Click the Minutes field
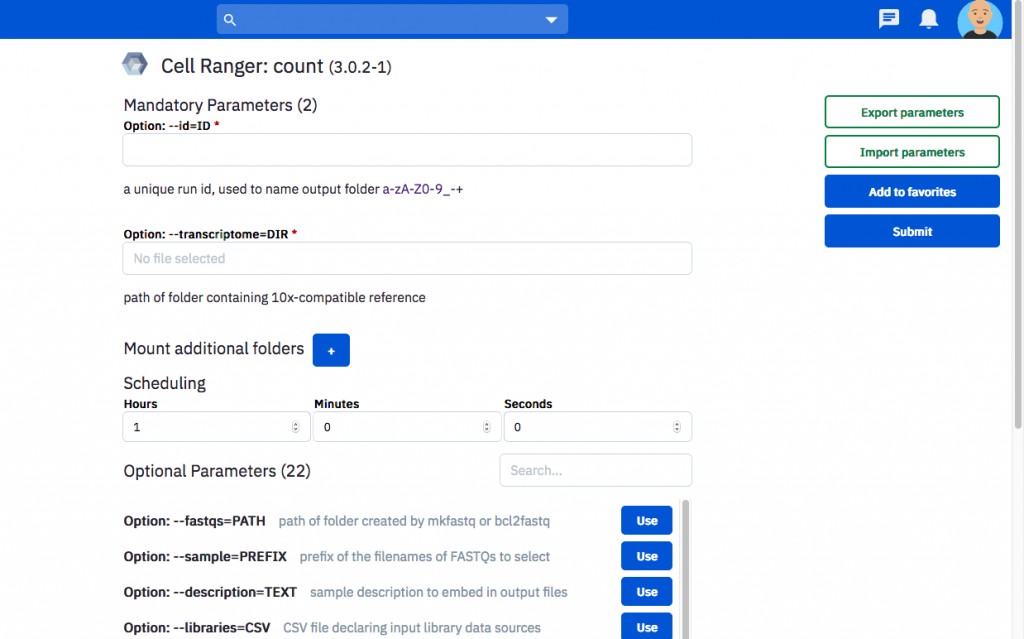This screenshot has width=1024, height=639. click(x=407, y=427)
